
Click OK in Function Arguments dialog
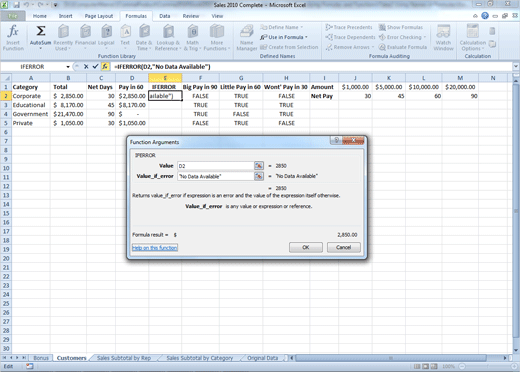306,247
